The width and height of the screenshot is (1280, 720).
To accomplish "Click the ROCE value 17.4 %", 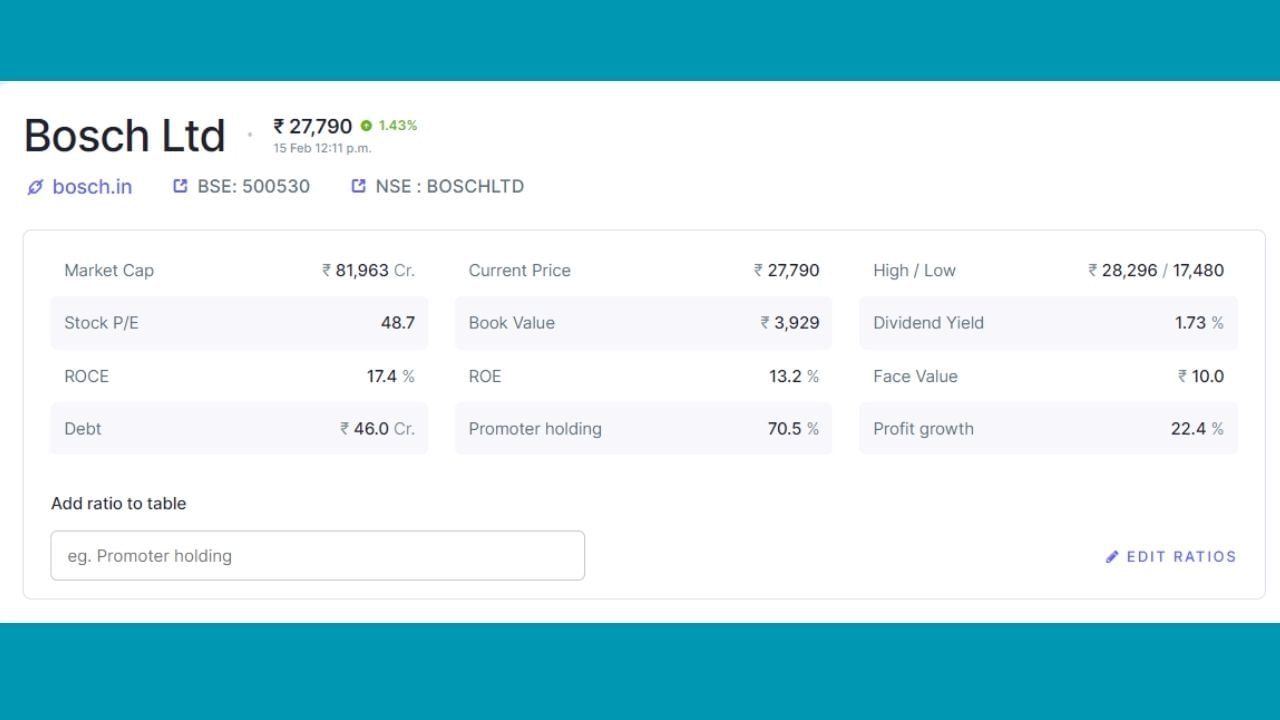I will coord(391,376).
